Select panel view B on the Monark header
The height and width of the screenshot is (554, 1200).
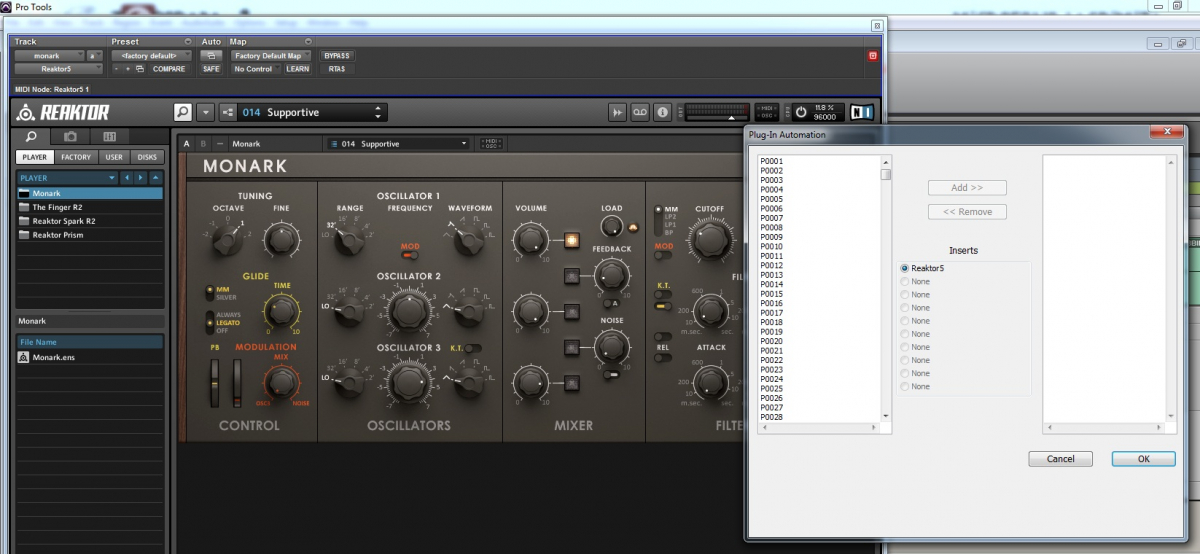click(x=203, y=144)
